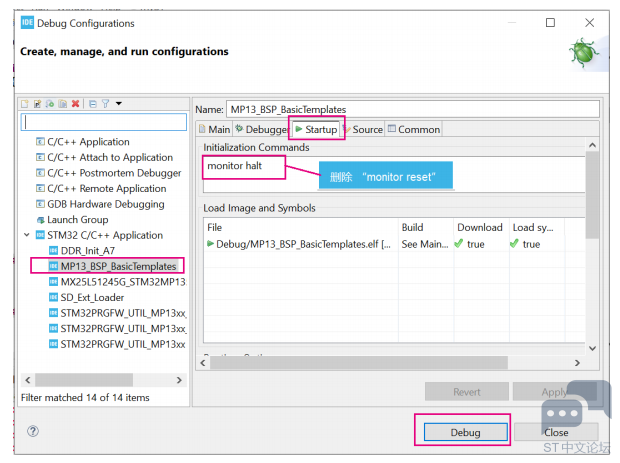This screenshot has height=463, width=620.
Task: Switch to the Common tab
Action: [414, 129]
